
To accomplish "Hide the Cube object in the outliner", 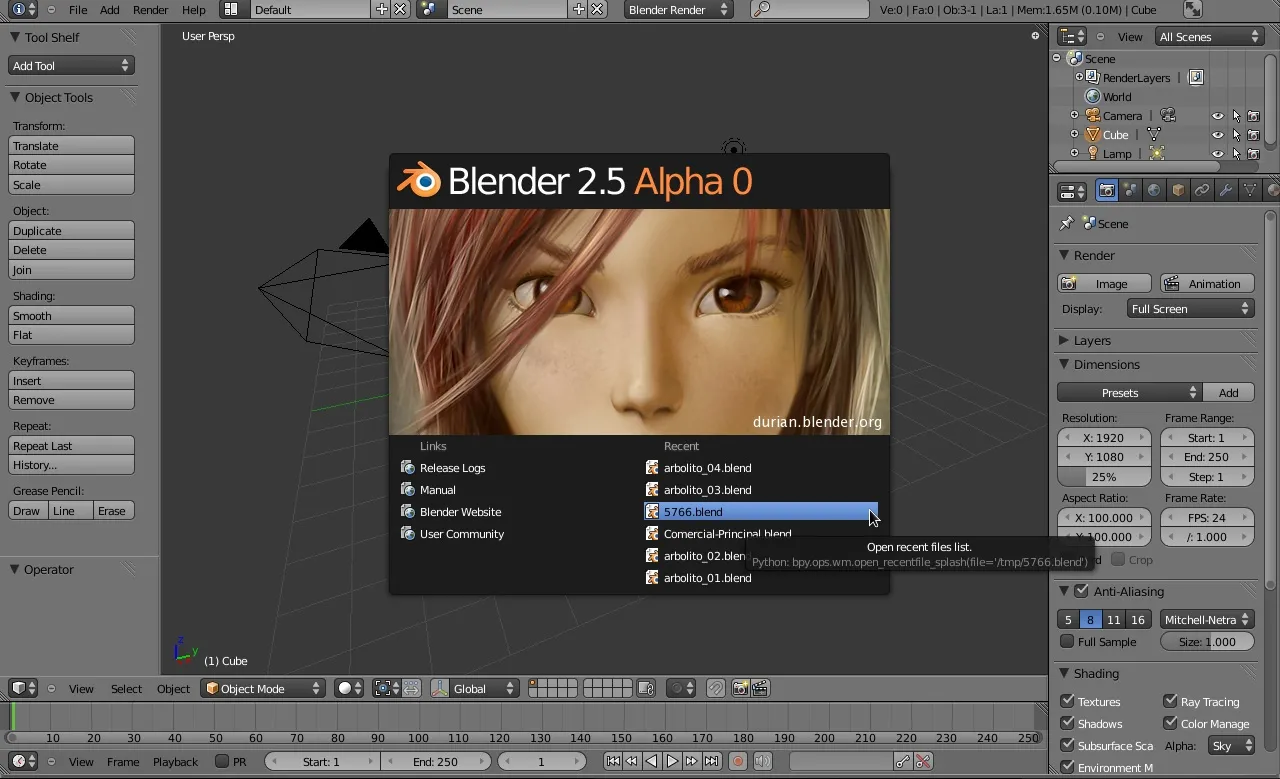I will (x=1218, y=134).
